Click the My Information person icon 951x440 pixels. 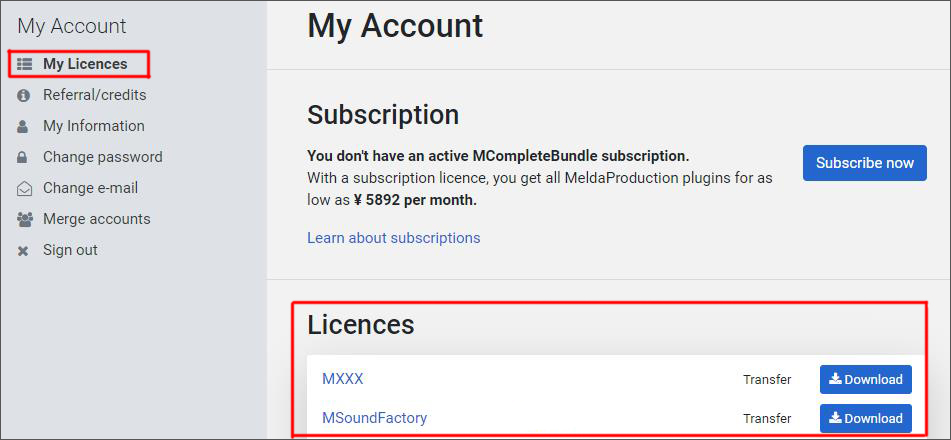(x=23, y=127)
